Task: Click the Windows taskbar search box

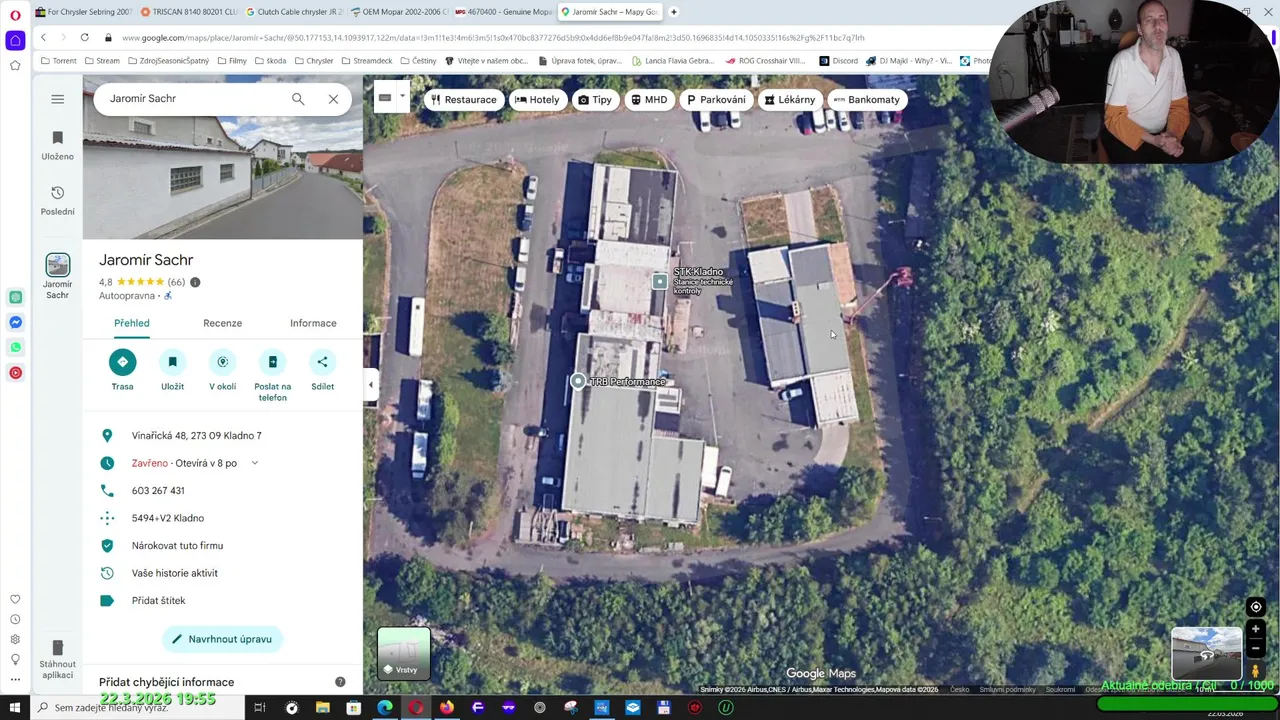Action: tap(138, 708)
